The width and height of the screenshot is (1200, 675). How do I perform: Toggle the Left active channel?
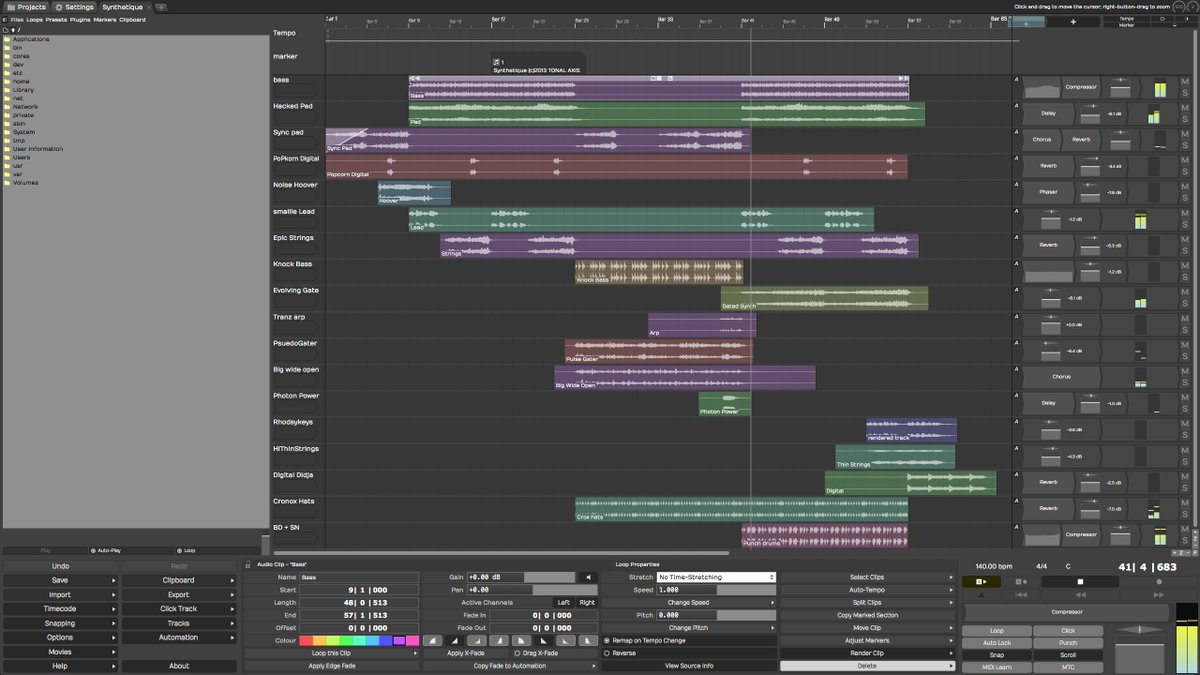point(563,602)
